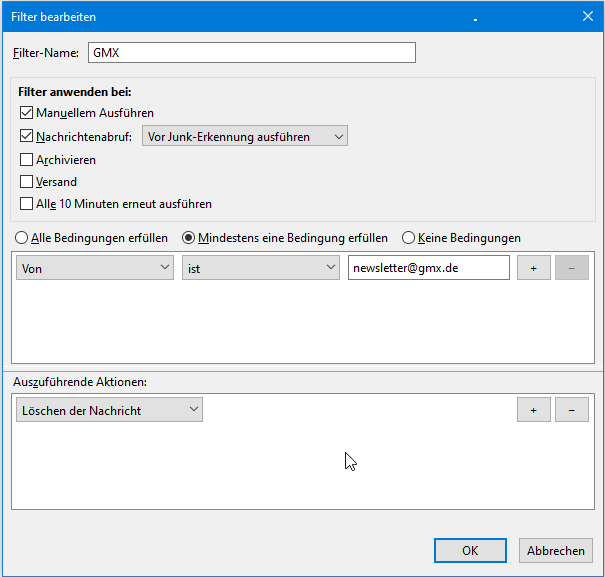Close the Filter bearbeiten dialog

pyautogui.click(x=587, y=16)
